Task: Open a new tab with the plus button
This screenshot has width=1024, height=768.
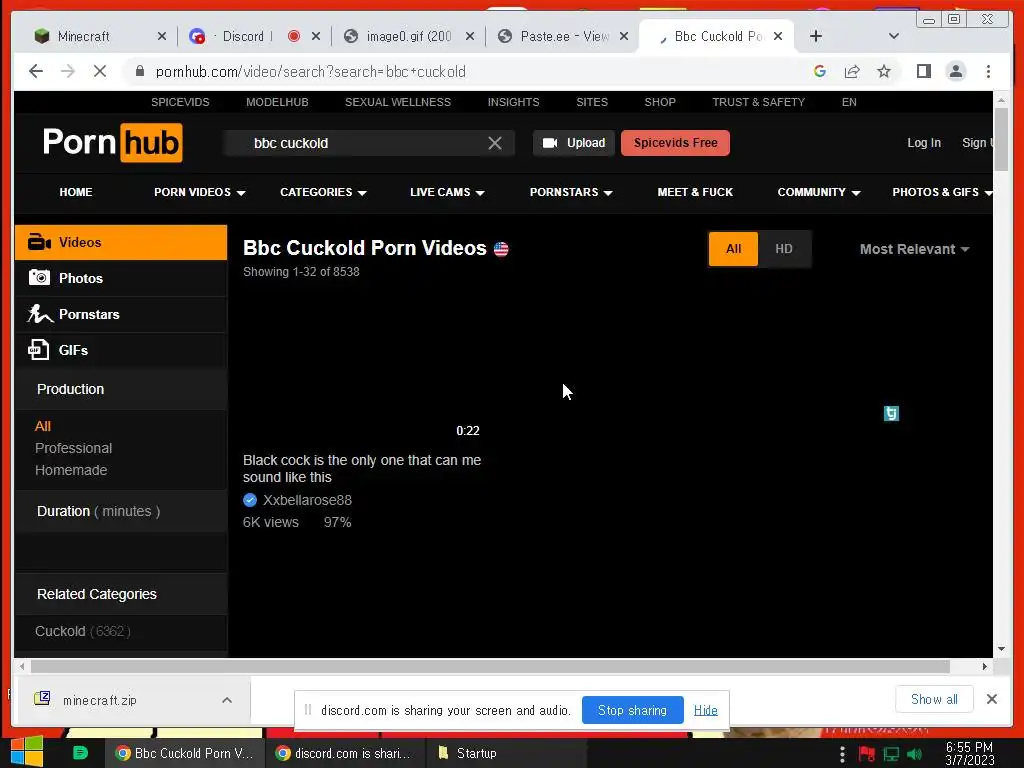Action: coord(816,37)
